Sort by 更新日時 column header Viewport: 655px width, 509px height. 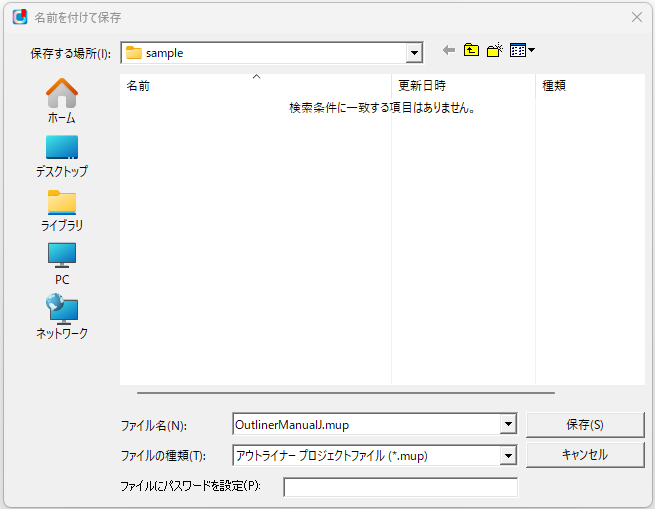point(464,86)
